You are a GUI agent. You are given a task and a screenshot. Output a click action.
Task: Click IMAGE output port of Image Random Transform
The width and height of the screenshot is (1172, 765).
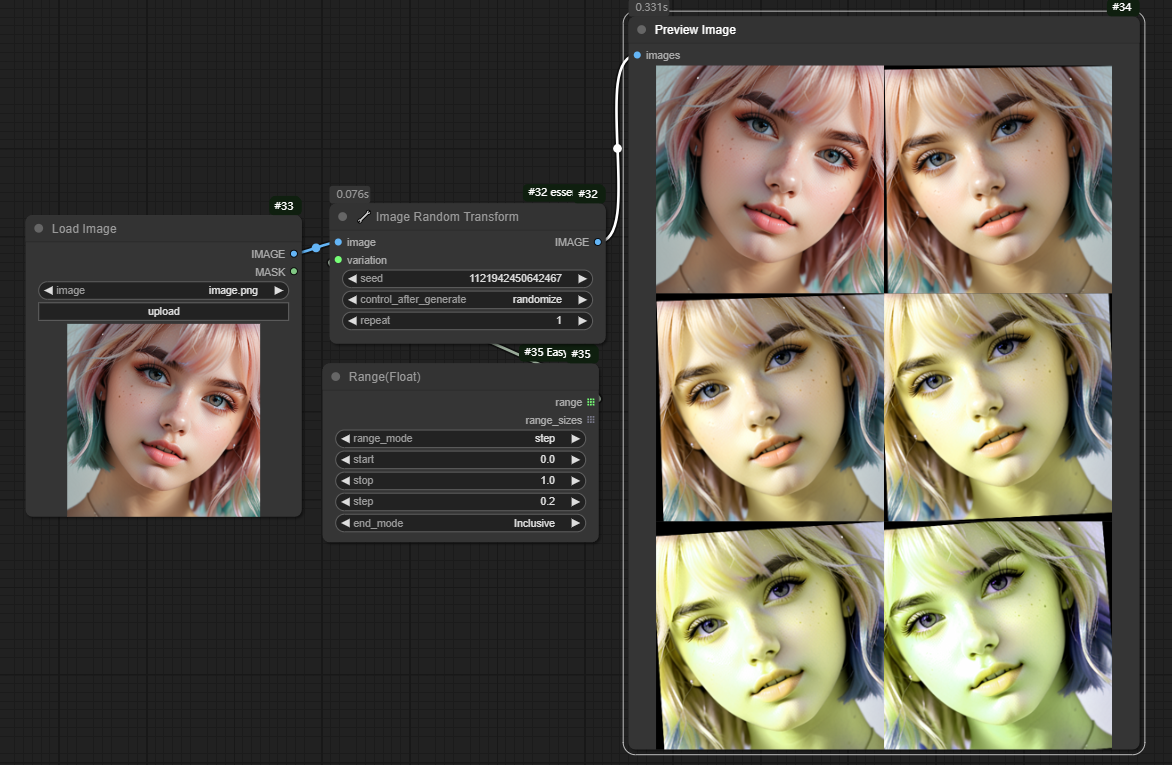click(598, 242)
